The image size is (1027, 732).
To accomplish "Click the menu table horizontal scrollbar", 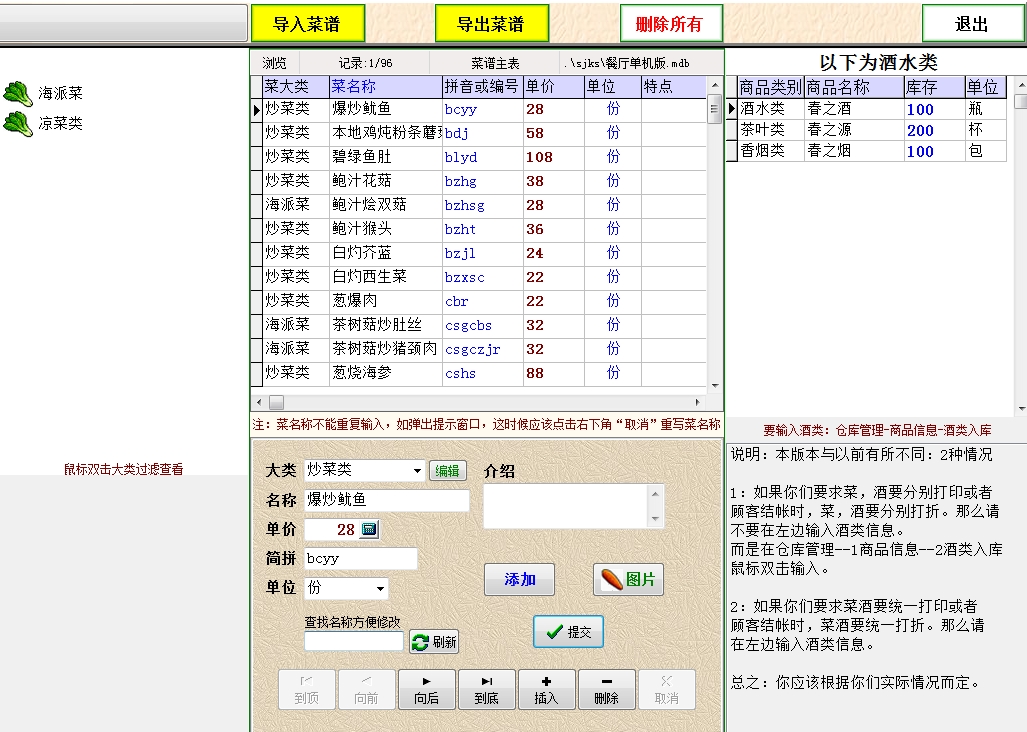I will click(x=480, y=401).
